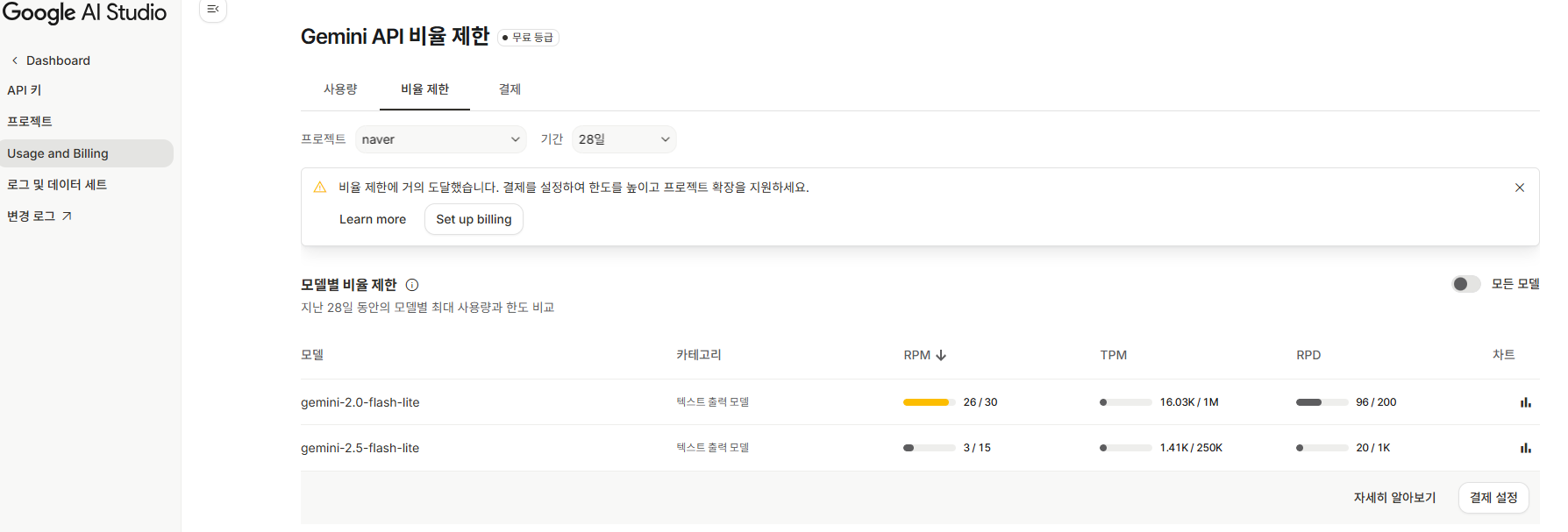Open the chart icon for gemini-2.5-flash-lite

click(x=1526, y=448)
